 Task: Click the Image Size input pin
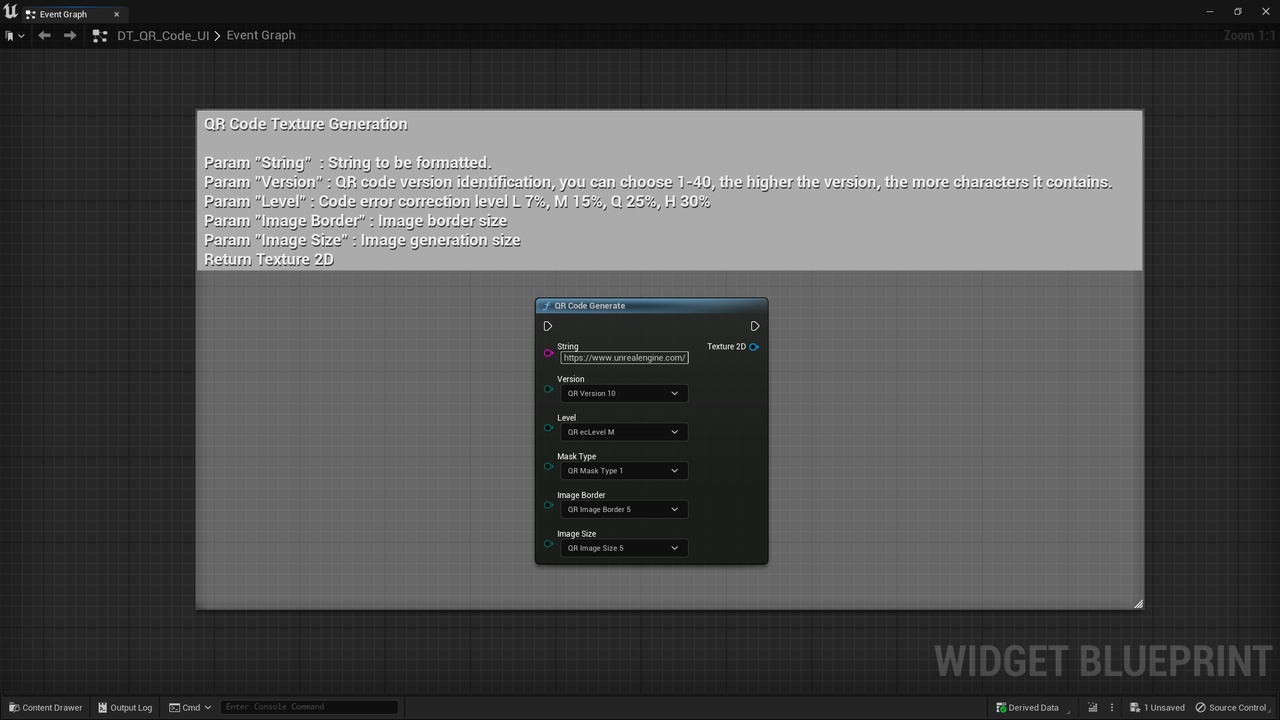(x=548, y=543)
